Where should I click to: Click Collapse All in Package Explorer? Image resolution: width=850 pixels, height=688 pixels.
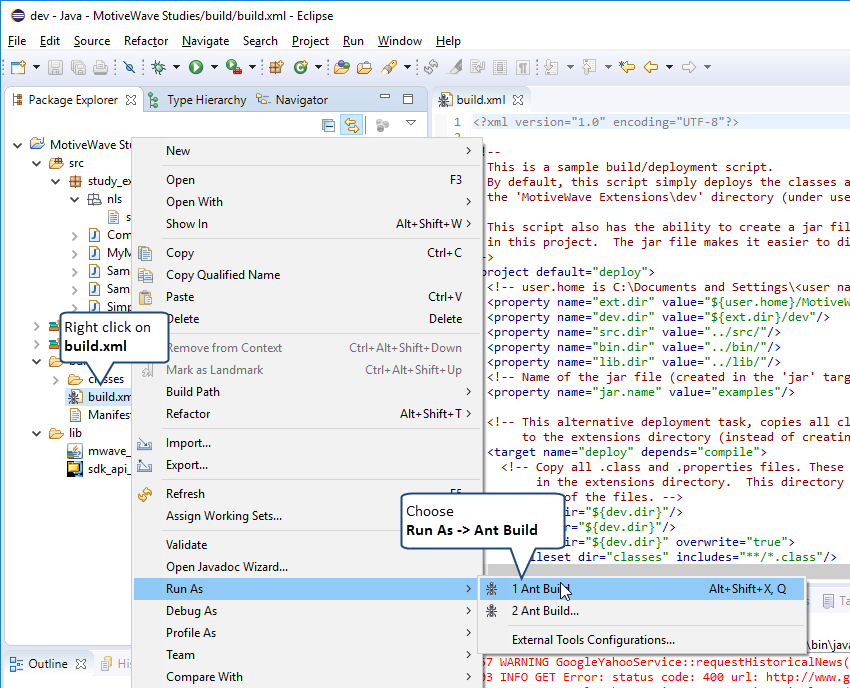[x=328, y=125]
